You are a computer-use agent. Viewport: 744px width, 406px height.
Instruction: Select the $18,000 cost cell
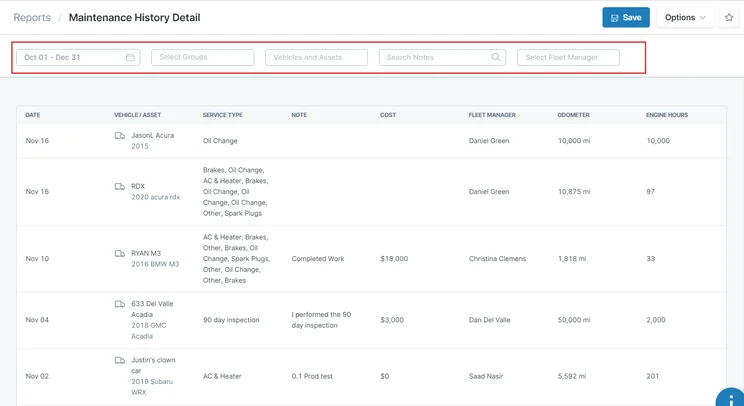click(394, 258)
